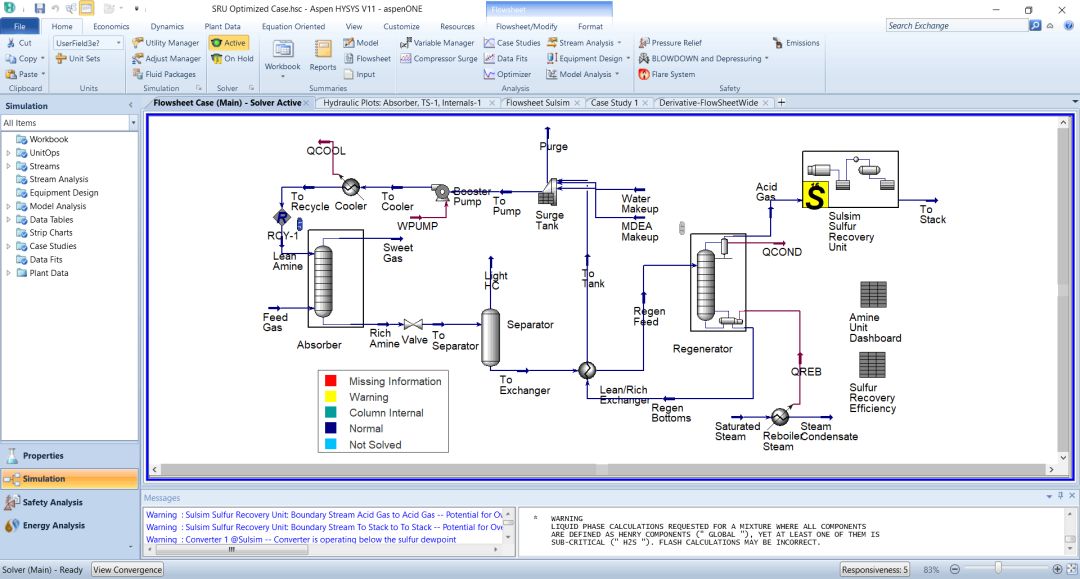The width and height of the screenshot is (1080, 579).
Task: Open the Adjust Manager
Action: click(x=166, y=59)
